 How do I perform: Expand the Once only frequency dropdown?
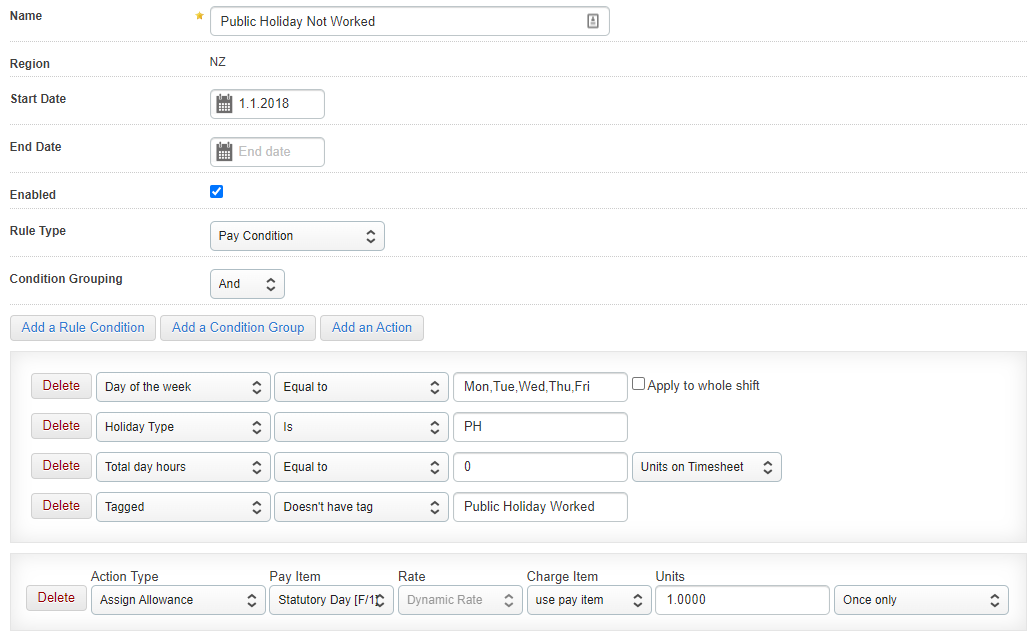pos(920,600)
